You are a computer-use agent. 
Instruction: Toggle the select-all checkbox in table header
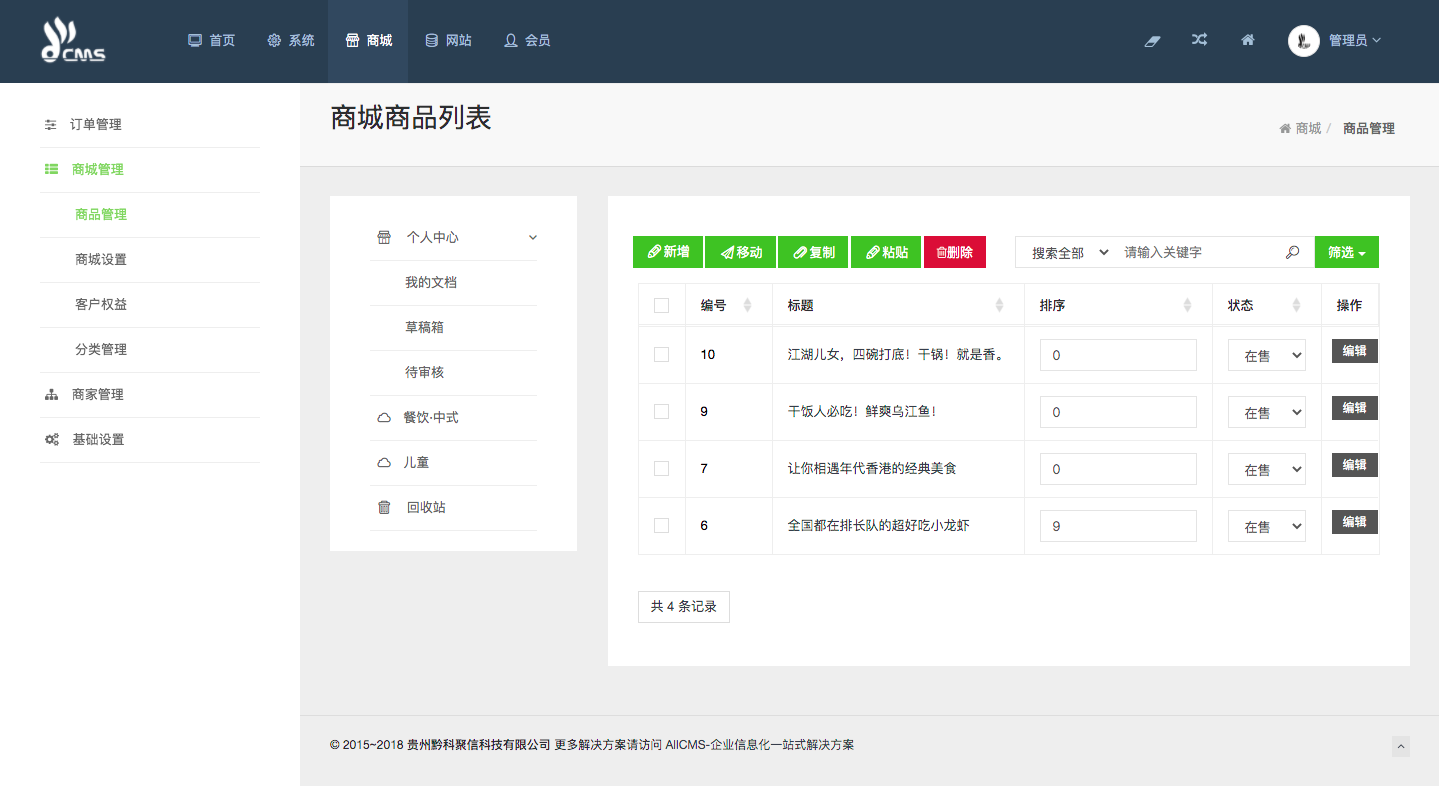click(661, 306)
